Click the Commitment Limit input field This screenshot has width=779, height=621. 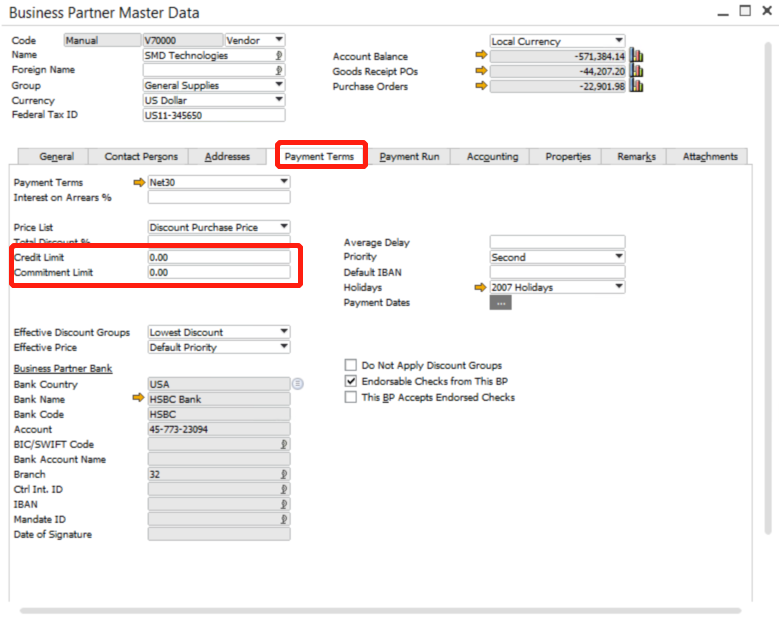(x=219, y=272)
